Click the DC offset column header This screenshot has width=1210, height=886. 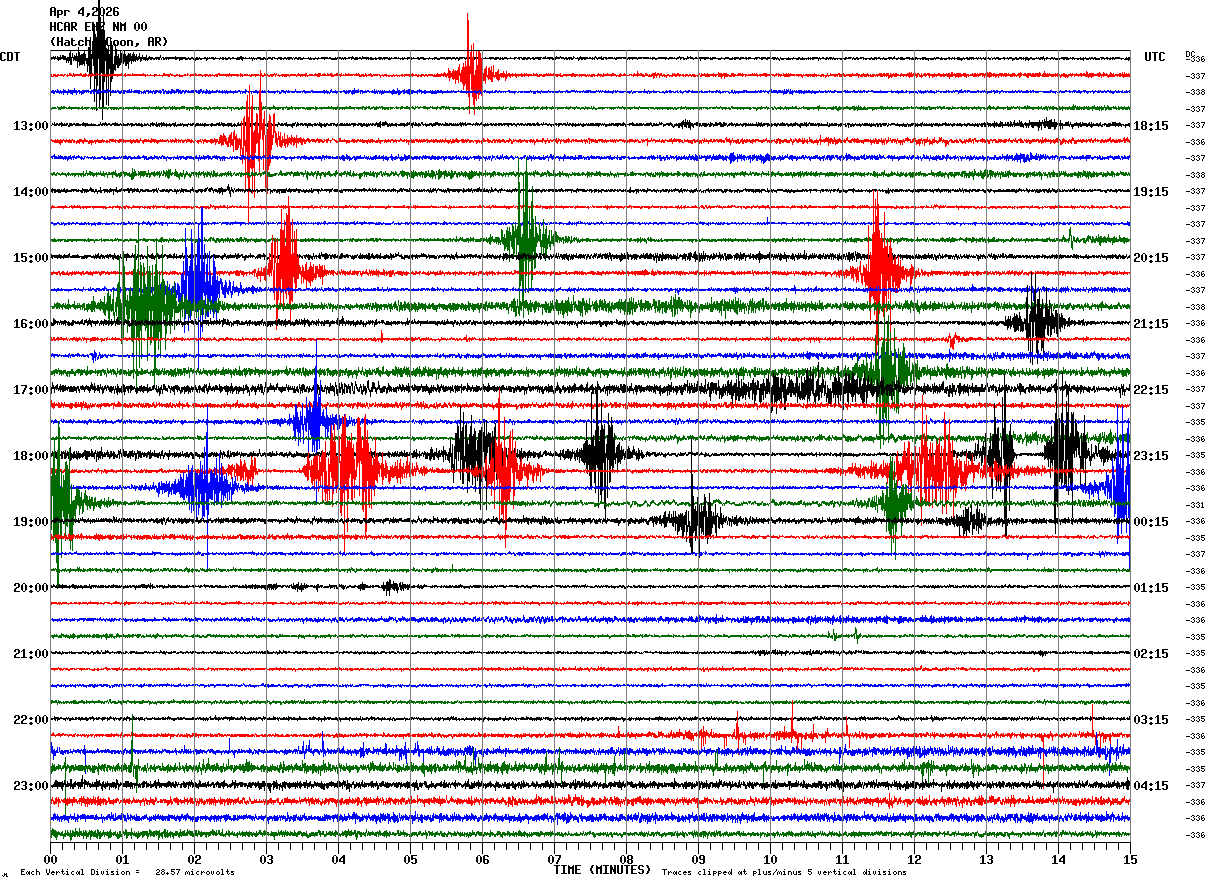coord(1190,54)
